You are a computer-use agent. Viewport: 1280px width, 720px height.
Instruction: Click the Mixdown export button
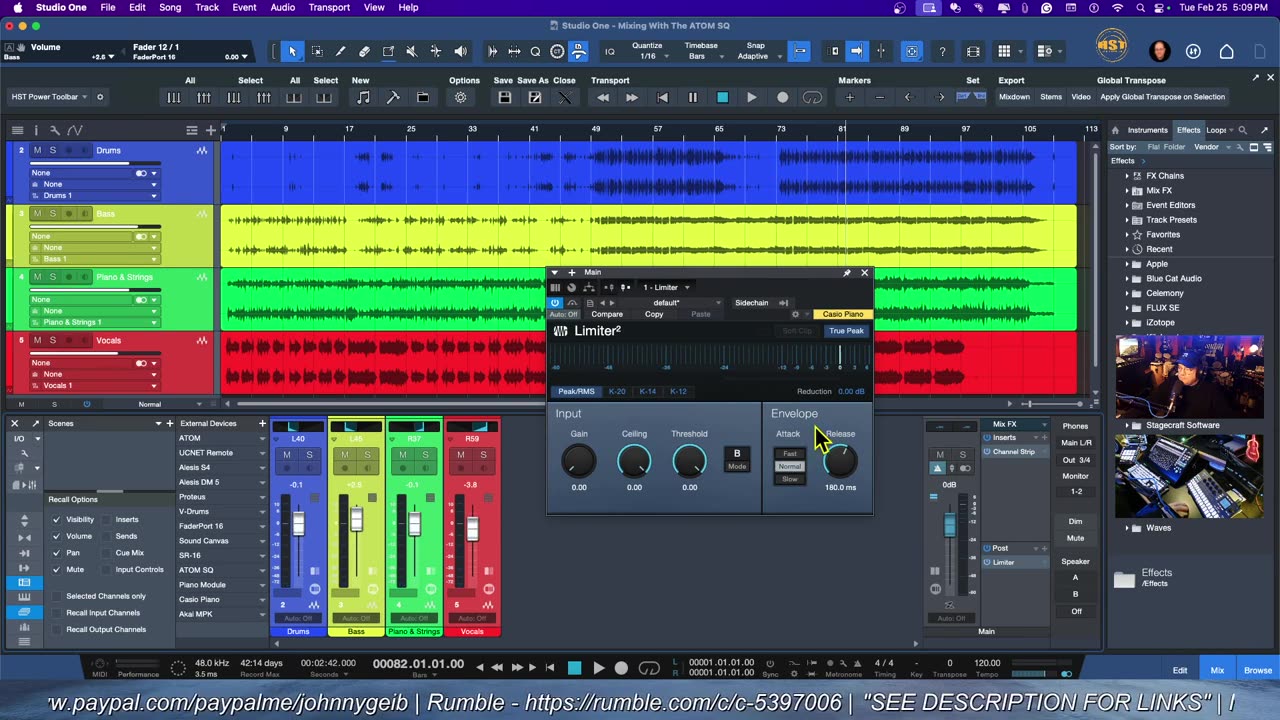[1014, 97]
